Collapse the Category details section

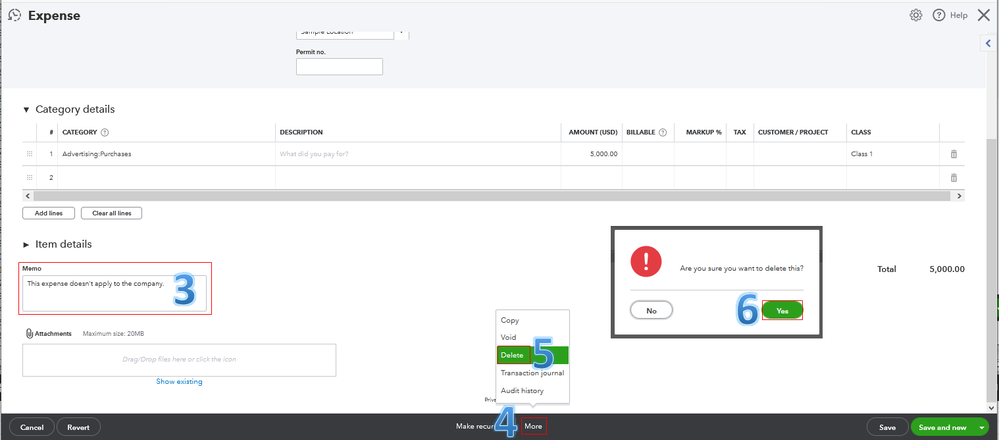(26, 110)
